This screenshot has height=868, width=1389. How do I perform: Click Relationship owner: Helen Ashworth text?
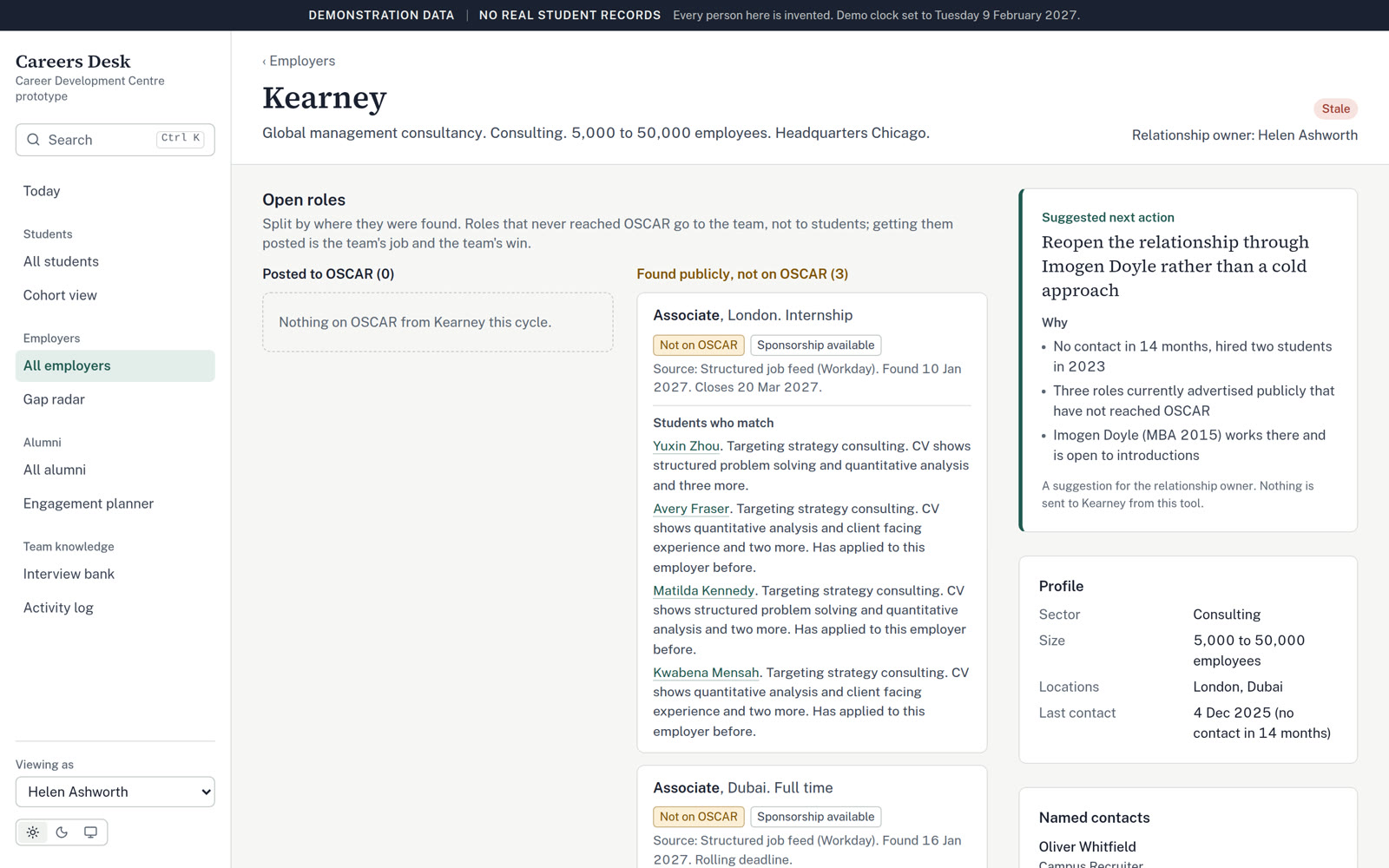tap(1244, 135)
